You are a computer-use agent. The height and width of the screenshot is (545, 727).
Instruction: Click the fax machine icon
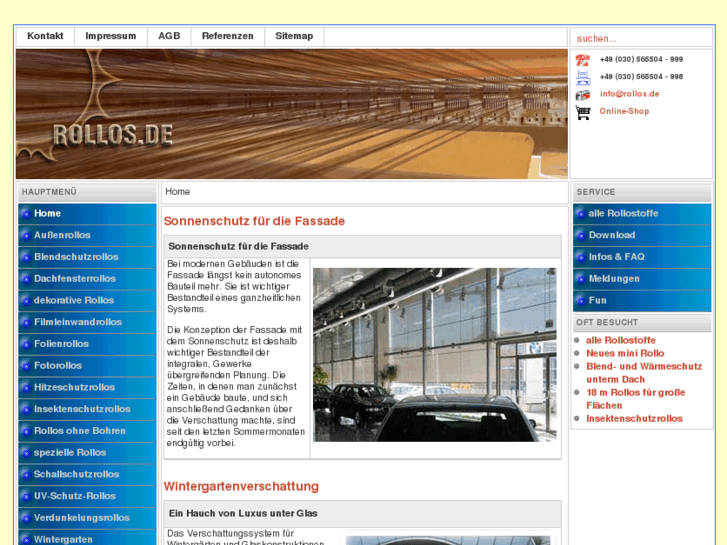tap(583, 77)
